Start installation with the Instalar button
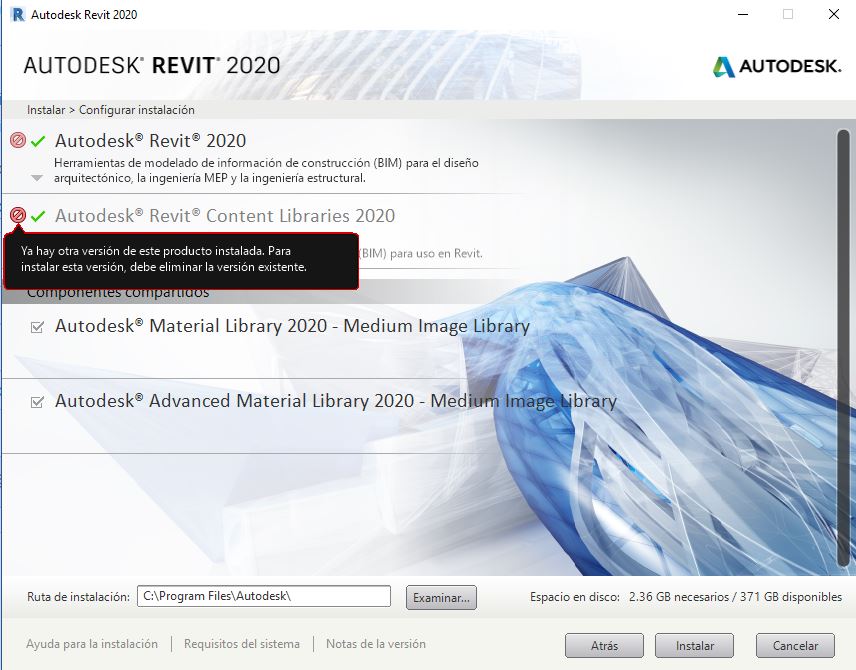 point(694,645)
